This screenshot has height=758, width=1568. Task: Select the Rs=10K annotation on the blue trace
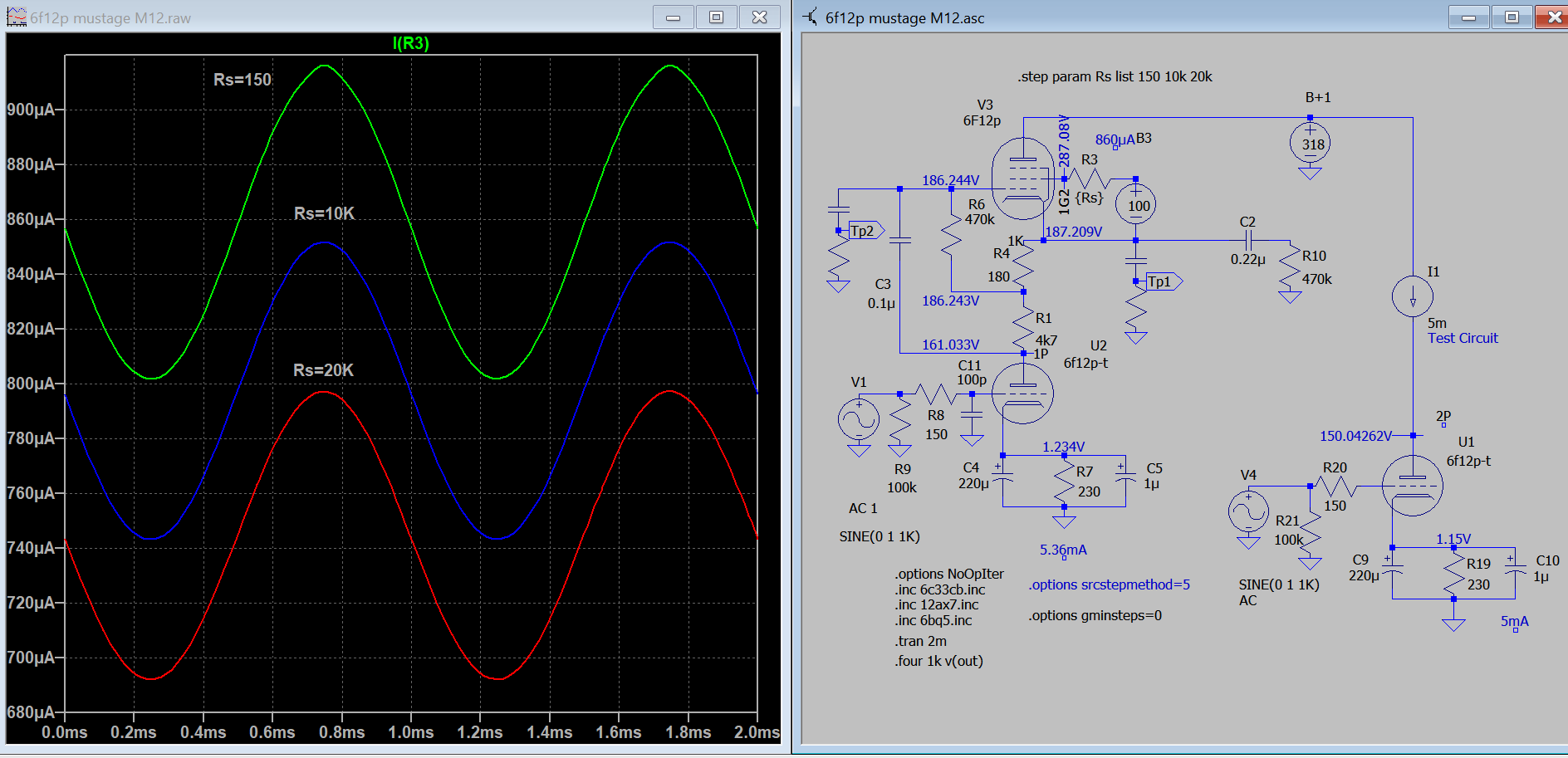pyautogui.click(x=324, y=213)
